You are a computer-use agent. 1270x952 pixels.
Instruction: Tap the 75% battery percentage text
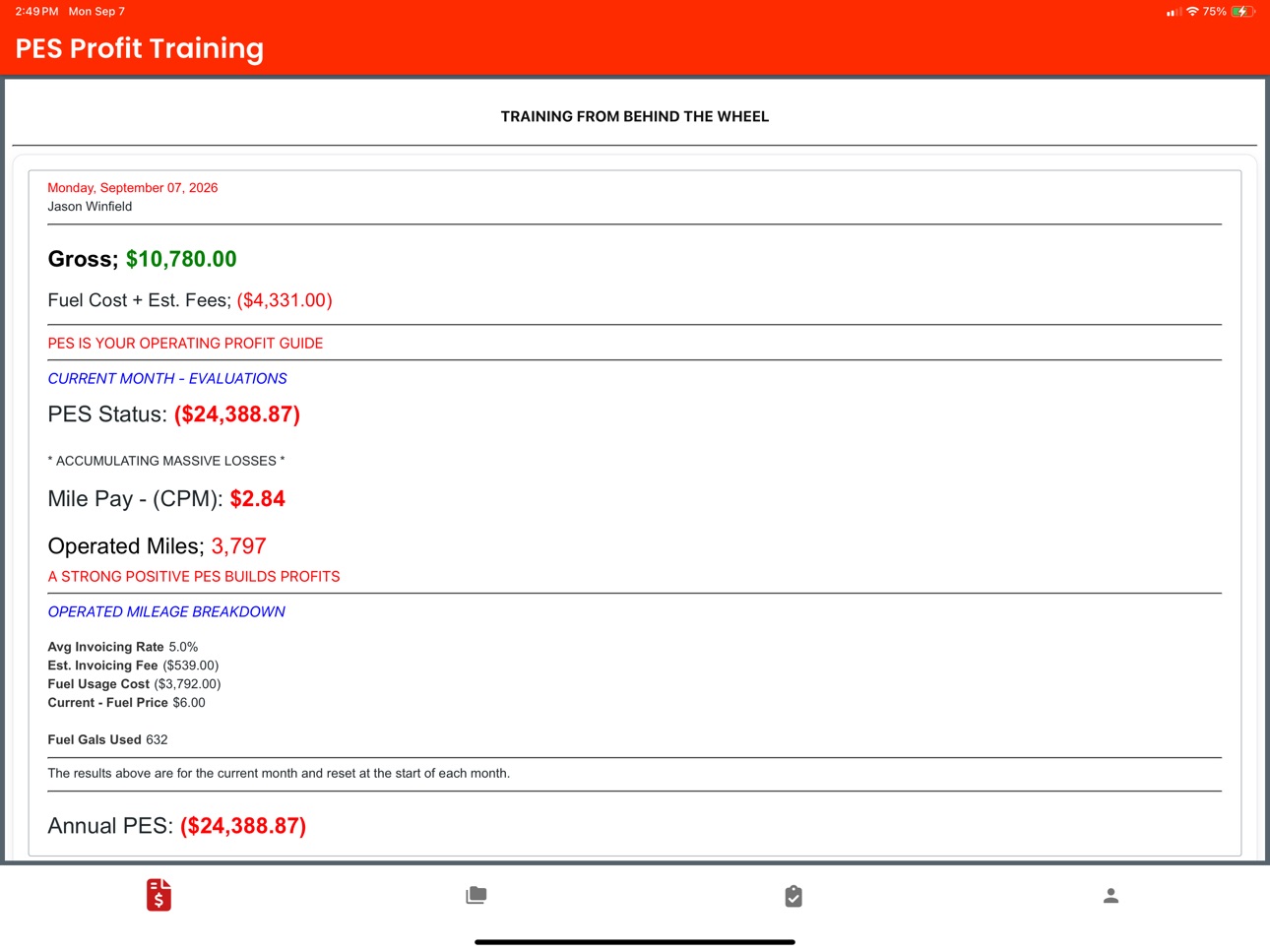pos(1214,12)
